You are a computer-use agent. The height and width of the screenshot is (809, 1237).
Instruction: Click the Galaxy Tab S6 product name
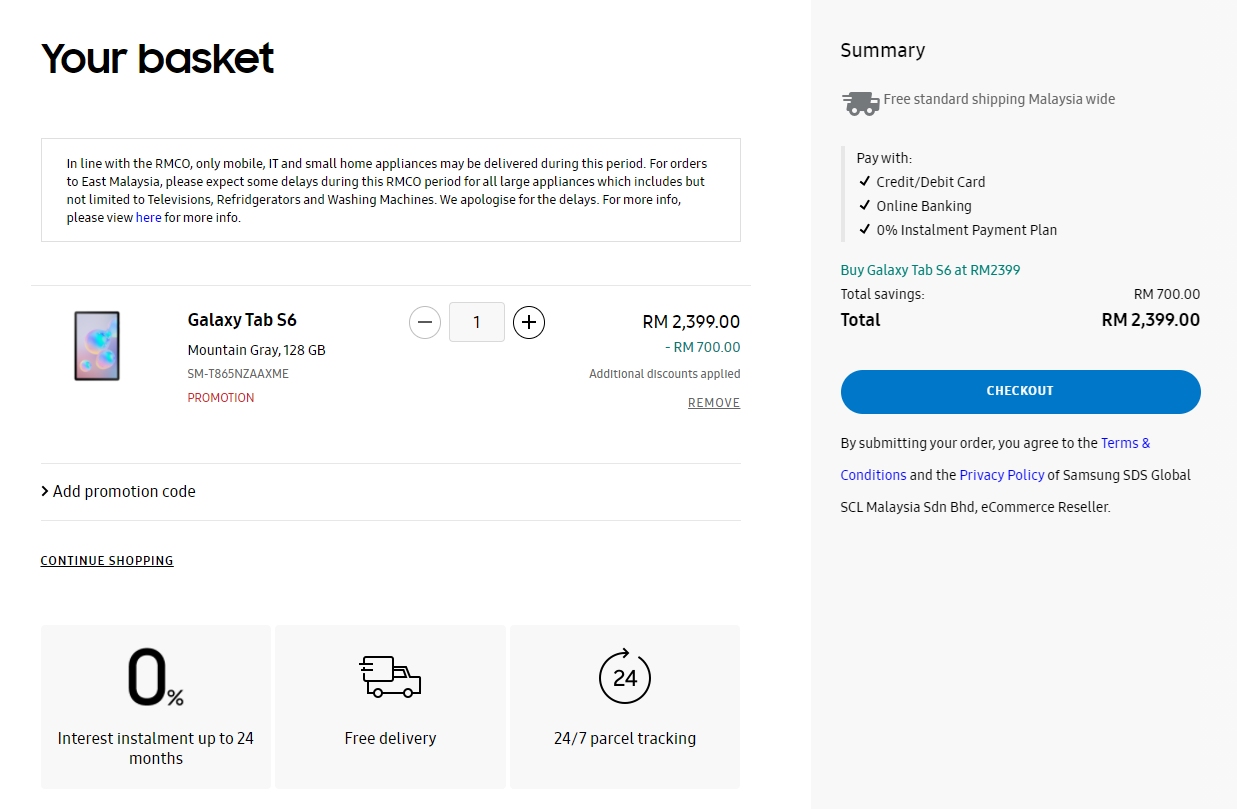click(x=242, y=320)
